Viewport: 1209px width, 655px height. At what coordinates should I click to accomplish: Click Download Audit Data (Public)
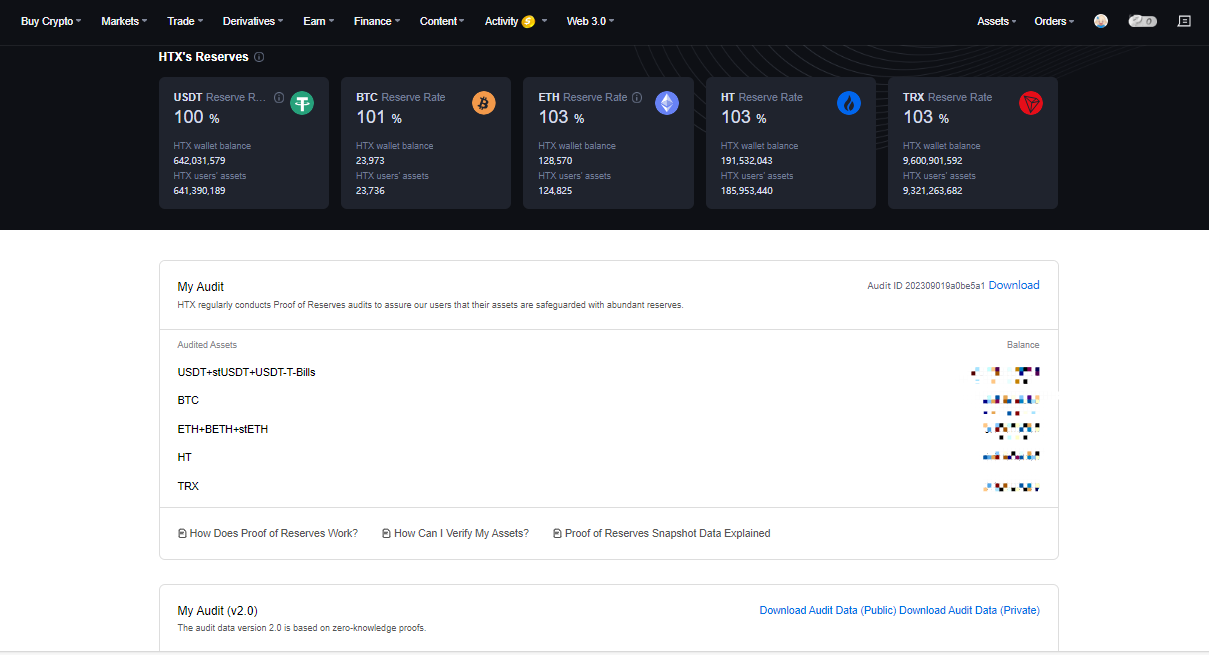point(828,610)
